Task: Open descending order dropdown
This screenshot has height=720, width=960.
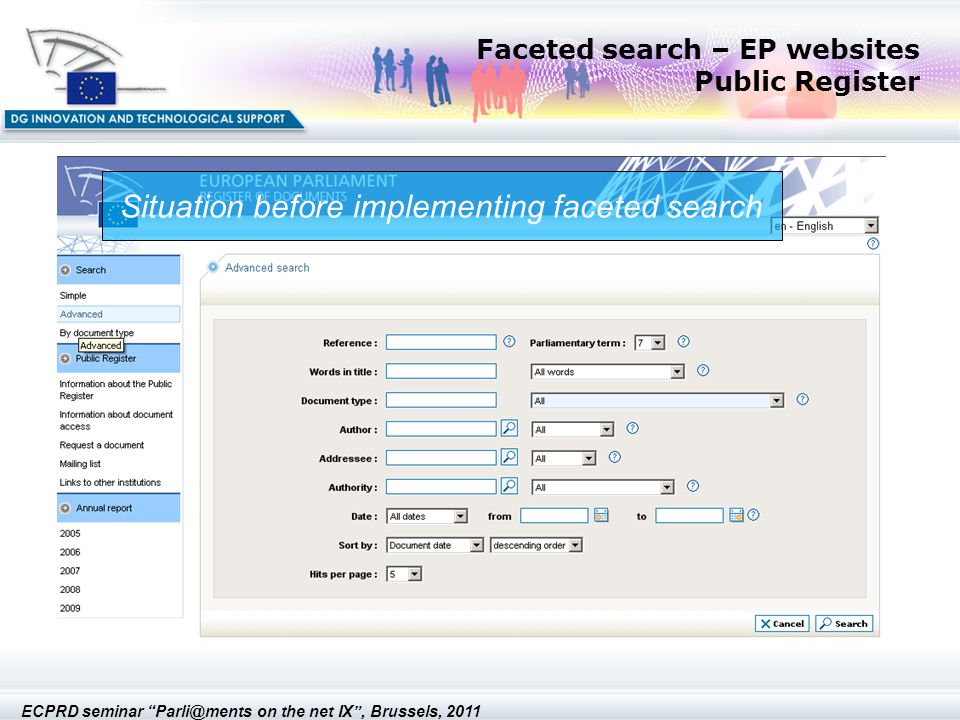Action: click(x=536, y=545)
